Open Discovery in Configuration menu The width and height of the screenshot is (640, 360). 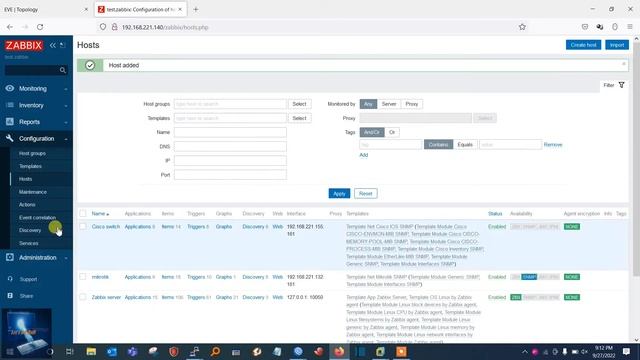30,230
